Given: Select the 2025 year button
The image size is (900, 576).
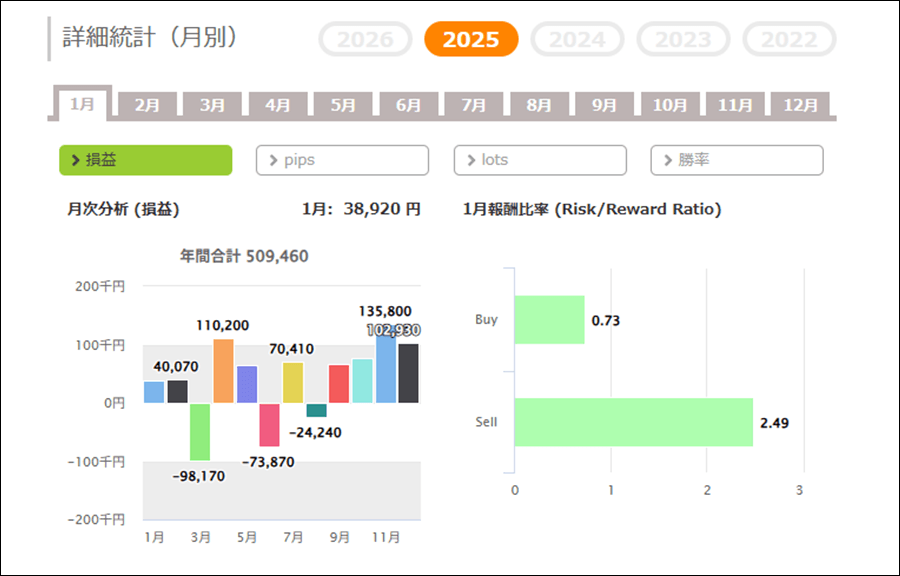Looking at the screenshot, I should [471, 40].
